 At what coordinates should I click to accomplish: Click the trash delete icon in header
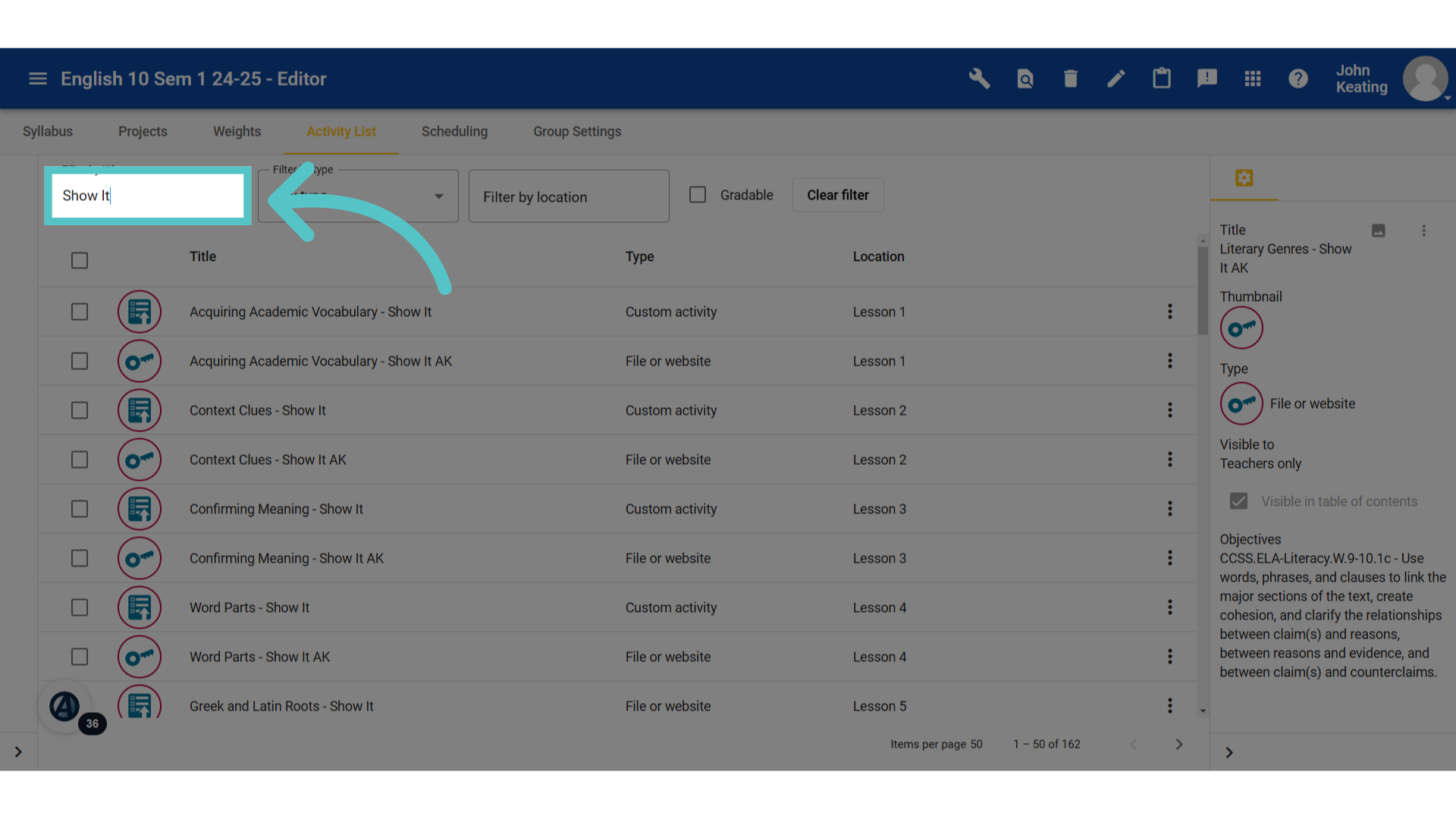coord(1070,78)
